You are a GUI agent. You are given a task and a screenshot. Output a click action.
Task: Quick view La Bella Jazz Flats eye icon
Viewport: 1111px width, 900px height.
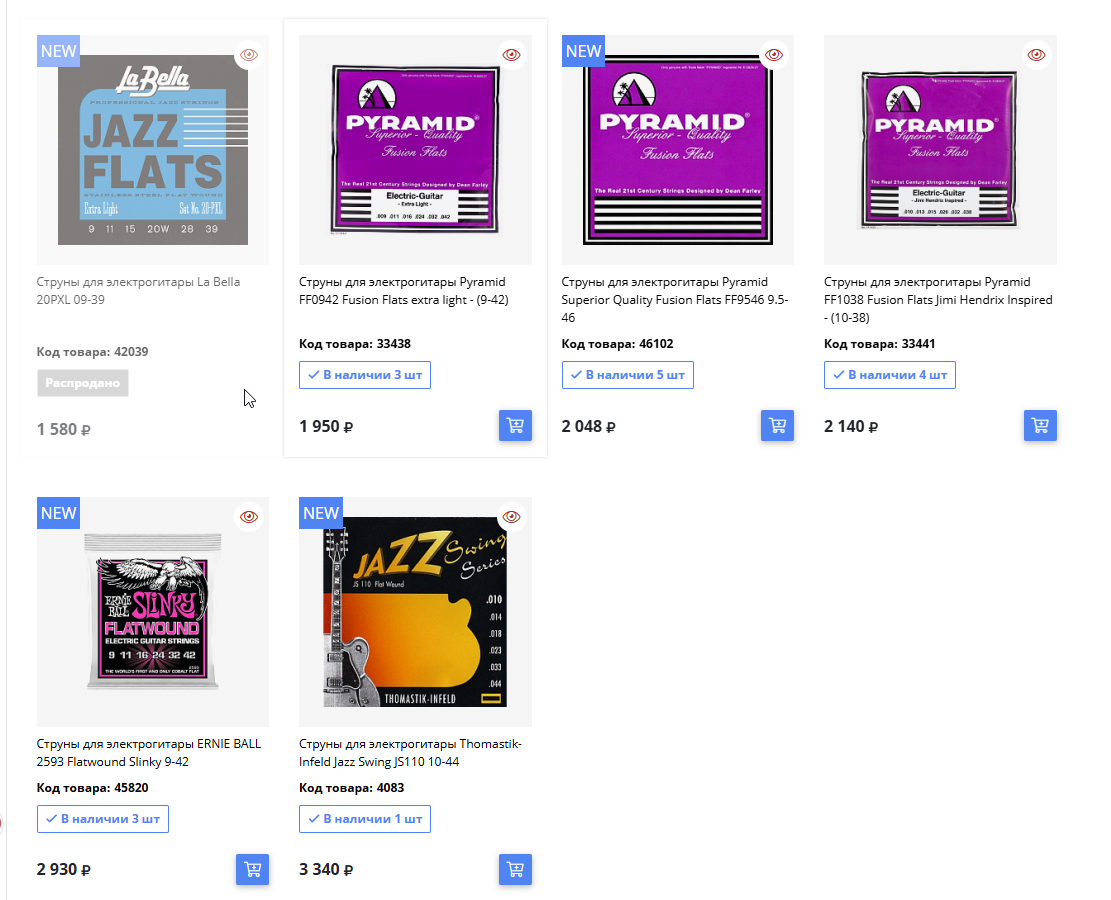249,55
